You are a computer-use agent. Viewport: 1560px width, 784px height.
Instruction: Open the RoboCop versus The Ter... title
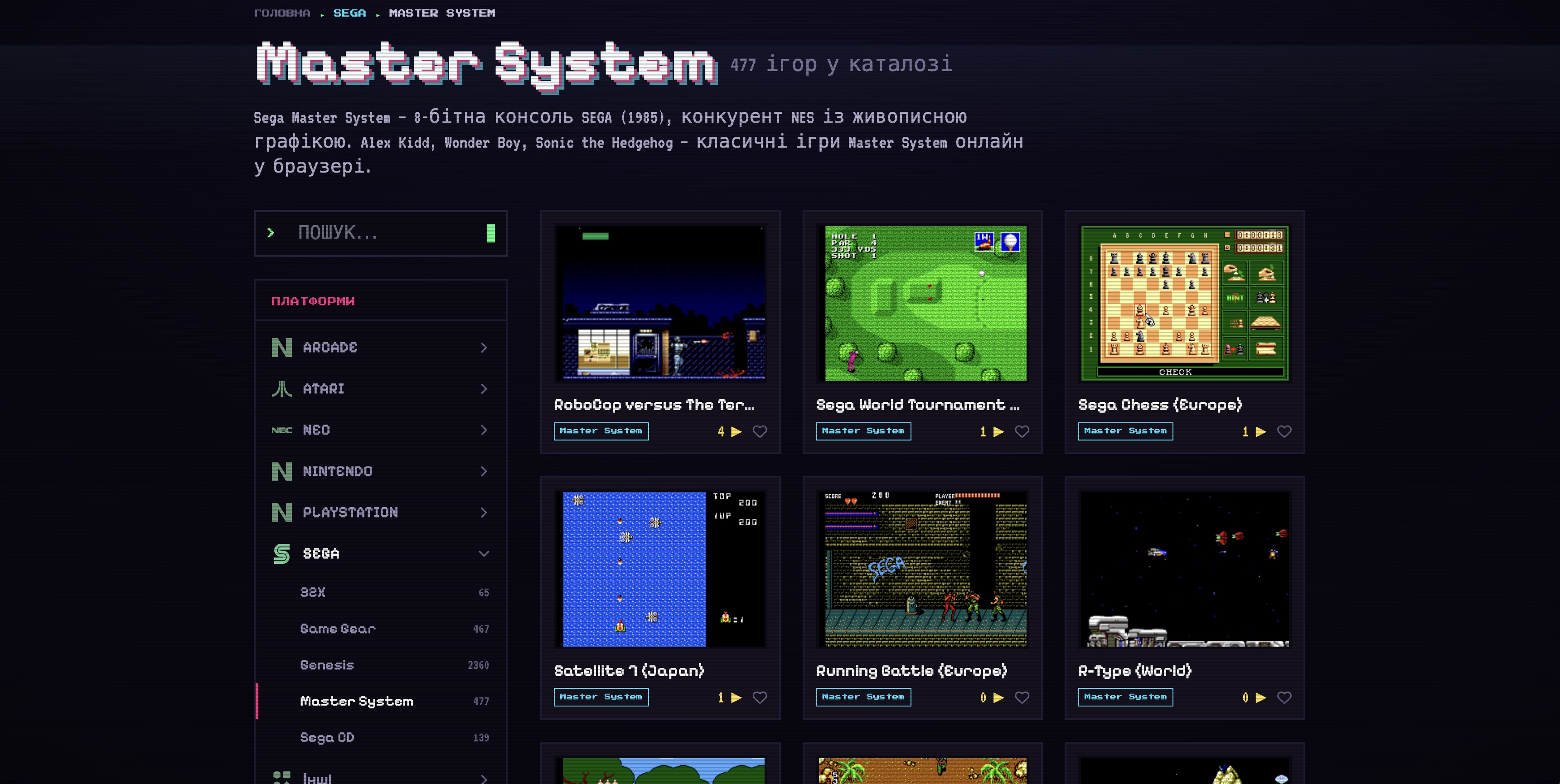point(654,404)
